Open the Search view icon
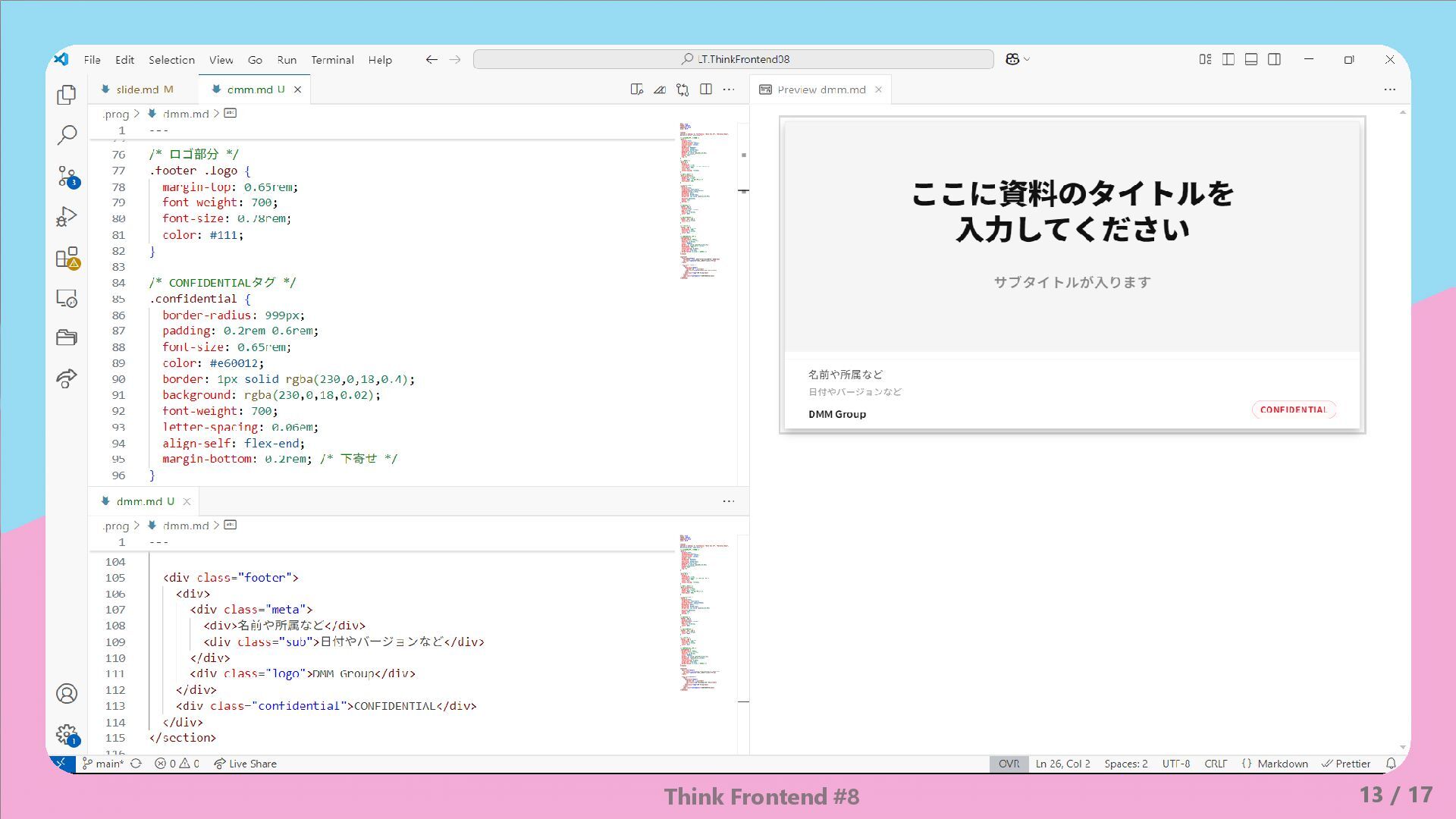This screenshot has width=1456, height=819. (x=67, y=136)
